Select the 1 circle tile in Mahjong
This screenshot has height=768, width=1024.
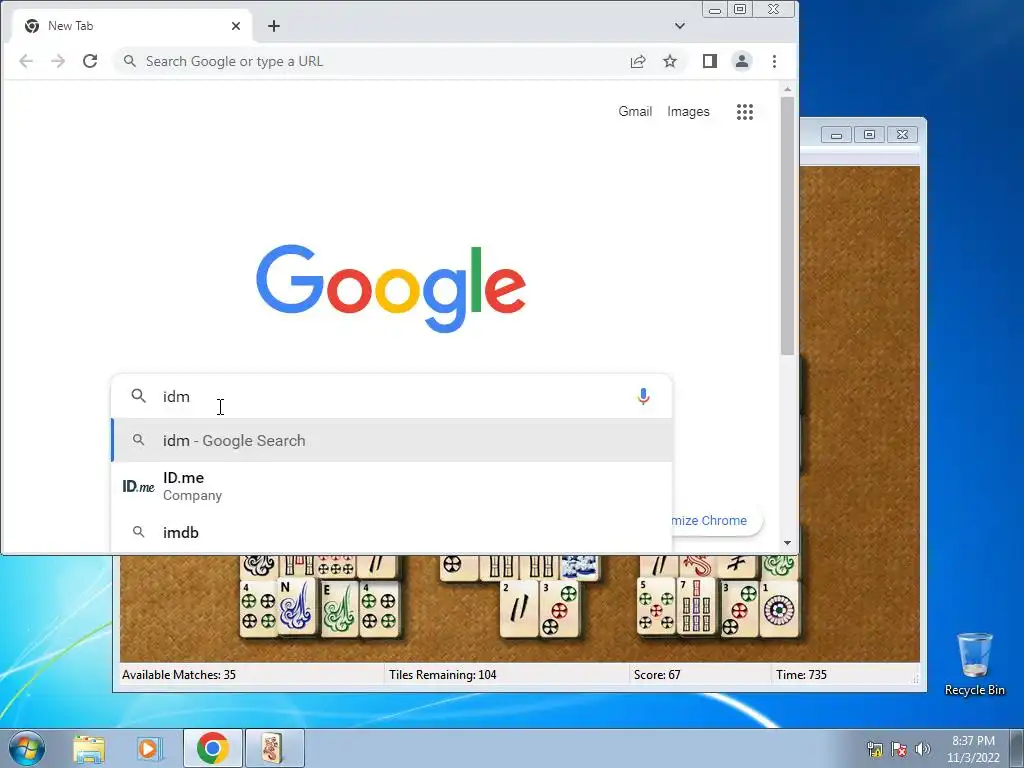(779, 609)
